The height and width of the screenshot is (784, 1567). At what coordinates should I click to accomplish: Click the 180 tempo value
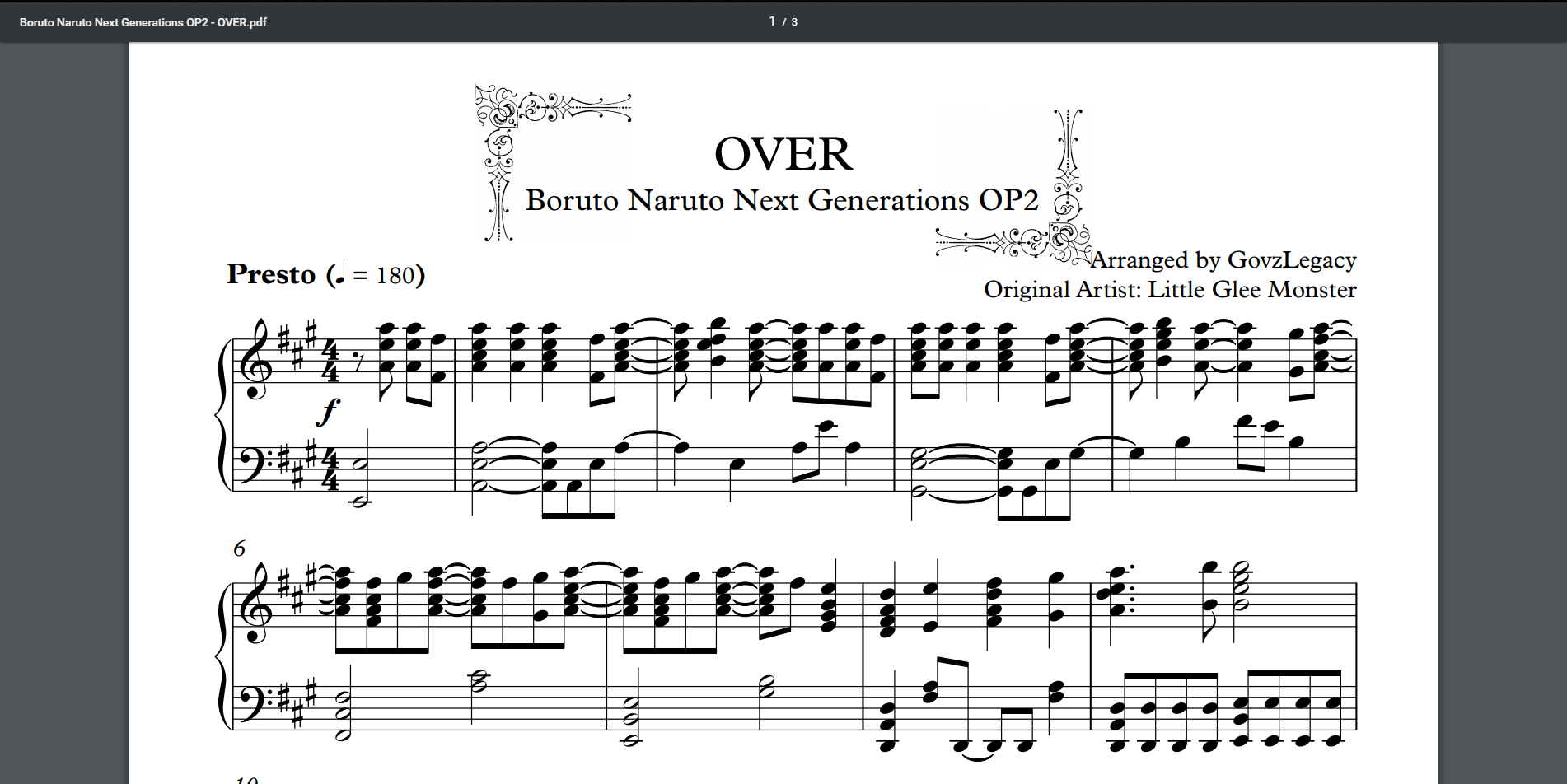395,275
